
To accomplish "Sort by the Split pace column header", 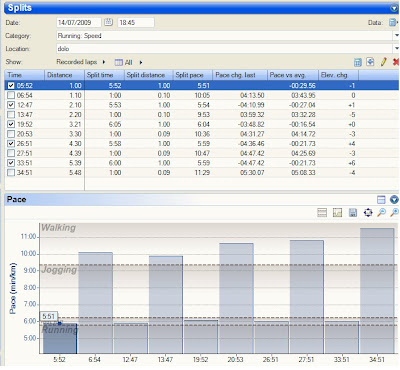I will [x=193, y=75].
